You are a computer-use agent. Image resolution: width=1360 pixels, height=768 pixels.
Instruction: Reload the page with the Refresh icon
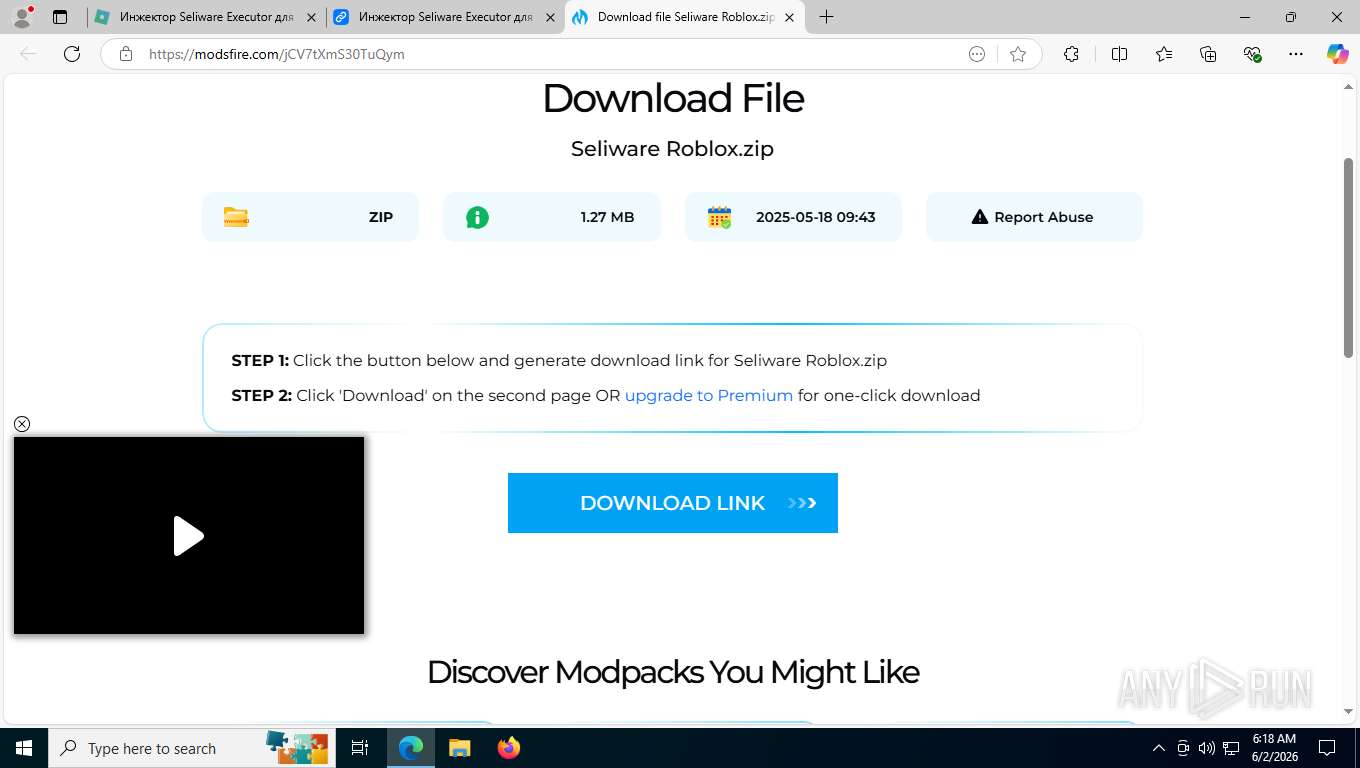click(72, 54)
